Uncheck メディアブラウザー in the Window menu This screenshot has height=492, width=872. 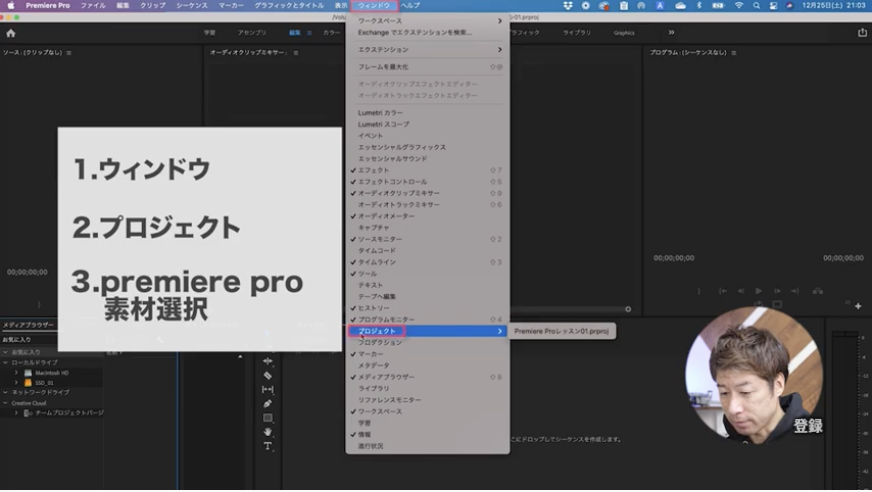point(427,377)
